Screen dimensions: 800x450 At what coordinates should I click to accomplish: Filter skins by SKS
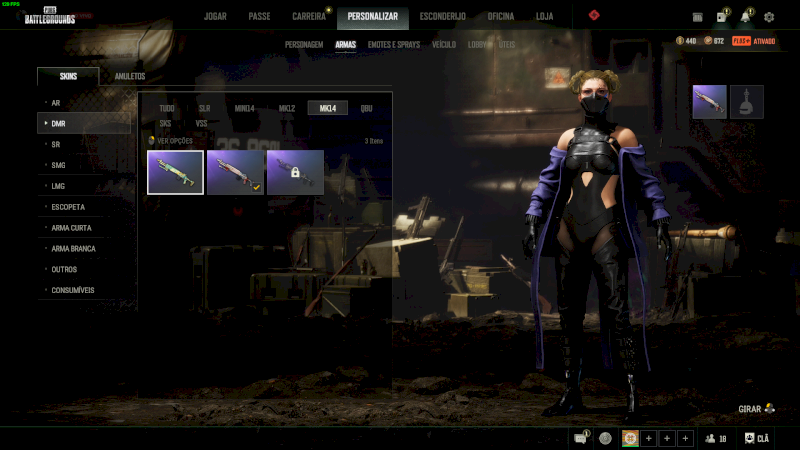(165, 123)
